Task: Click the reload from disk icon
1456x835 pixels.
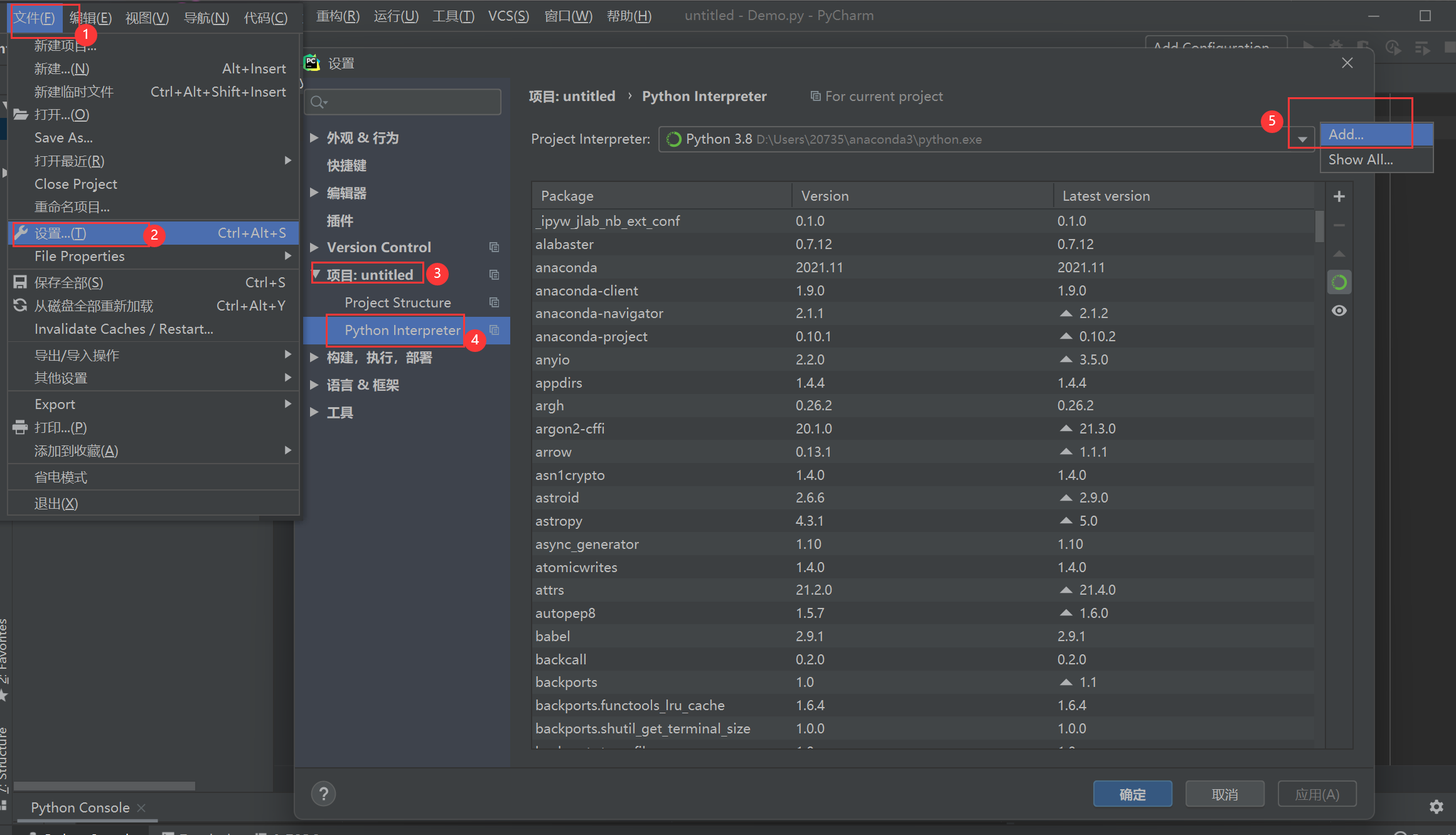Action: point(20,306)
